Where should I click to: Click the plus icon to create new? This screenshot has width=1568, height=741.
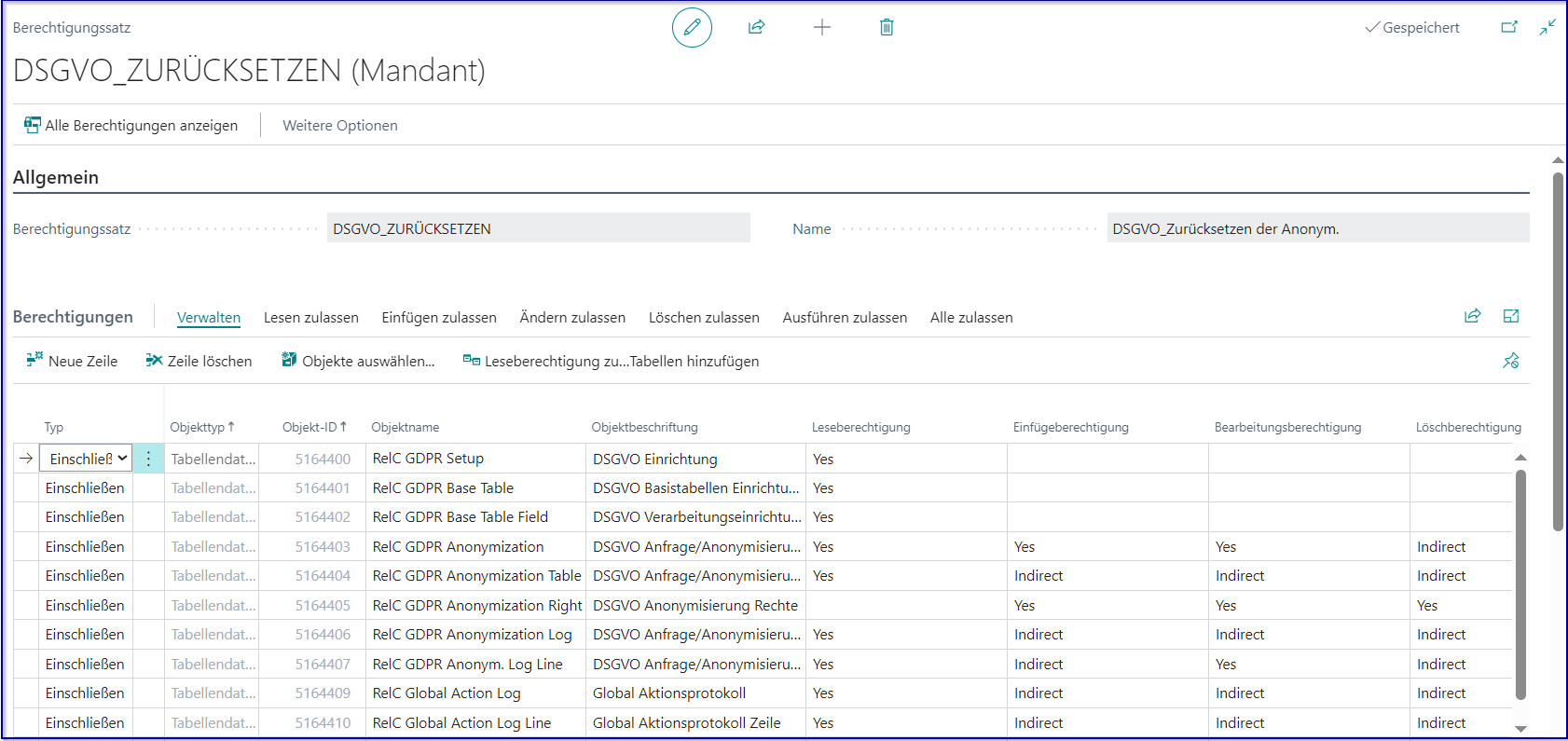coord(821,28)
